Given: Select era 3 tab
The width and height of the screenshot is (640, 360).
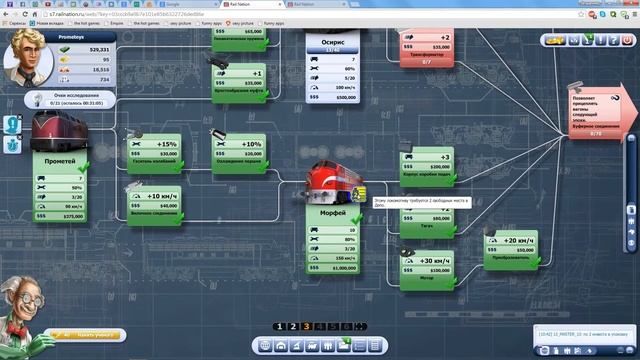Looking at the screenshot, I should point(307,327).
